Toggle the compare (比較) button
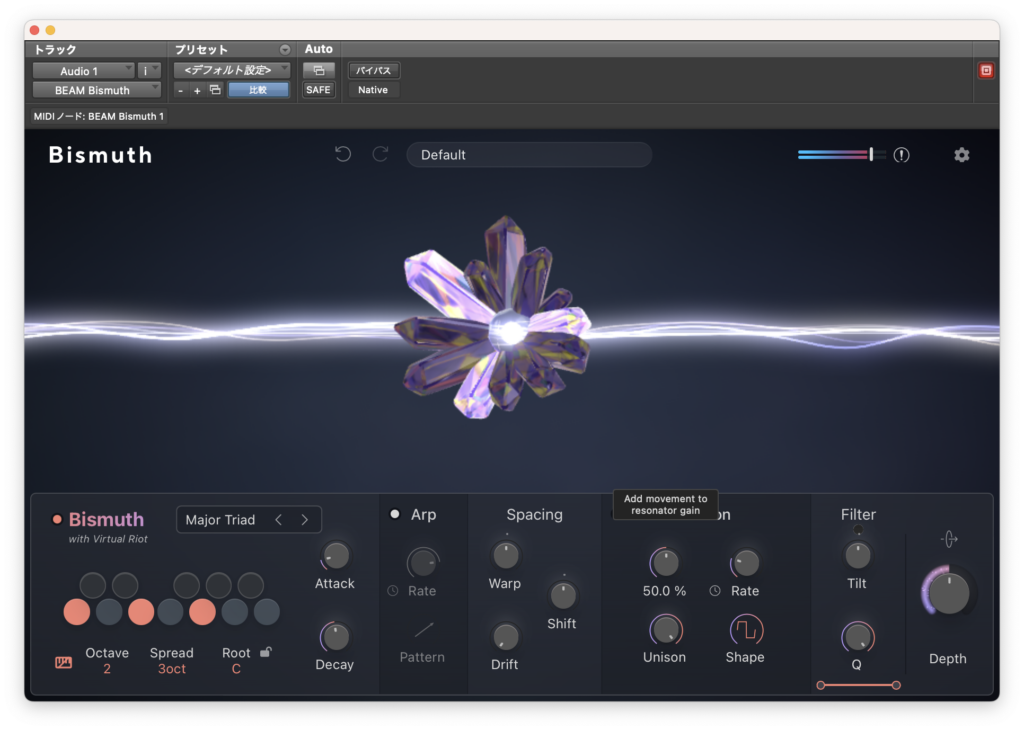This screenshot has height=730, width=1024. [x=258, y=89]
